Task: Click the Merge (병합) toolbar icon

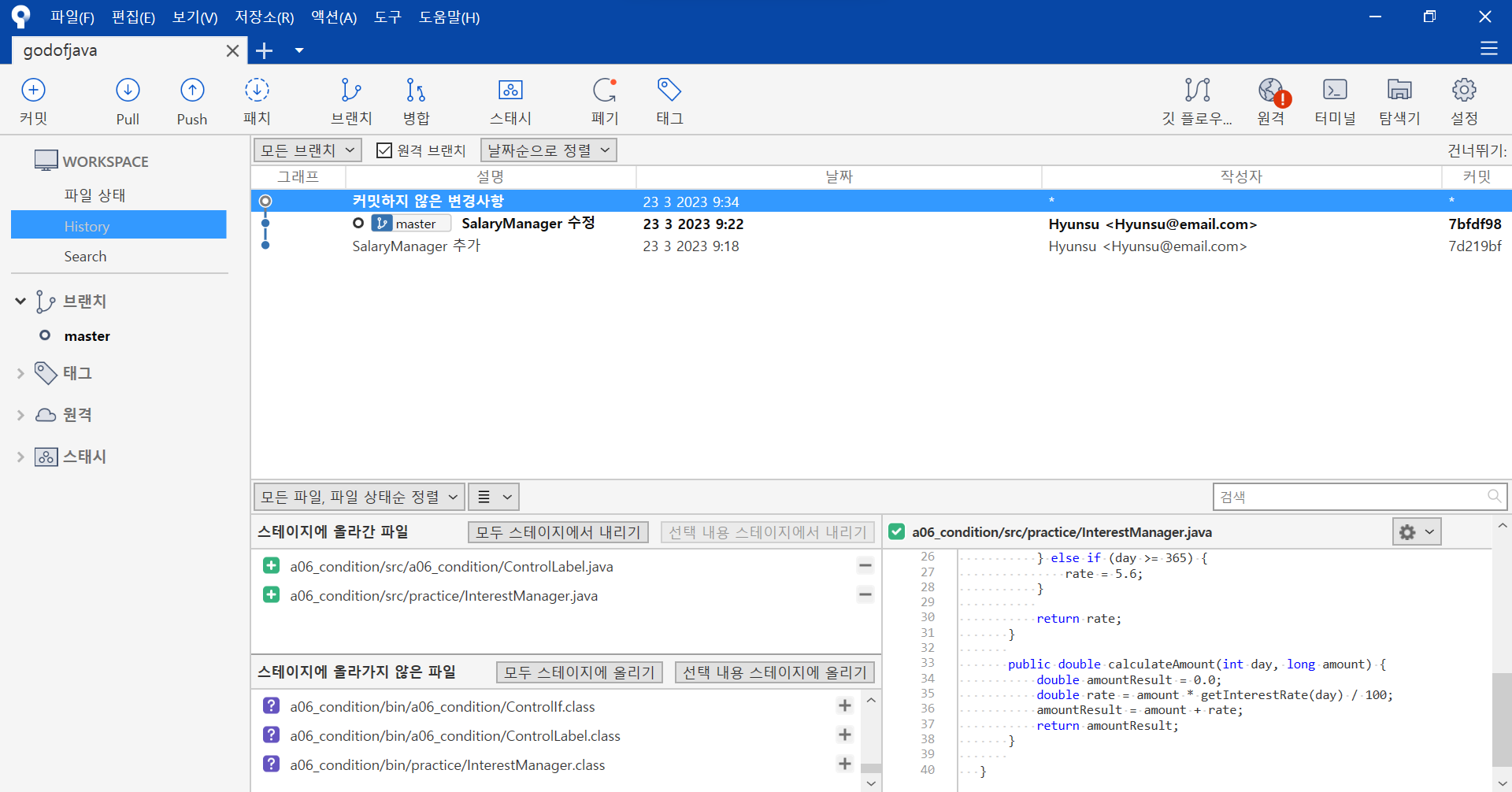Action: click(x=416, y=101)
